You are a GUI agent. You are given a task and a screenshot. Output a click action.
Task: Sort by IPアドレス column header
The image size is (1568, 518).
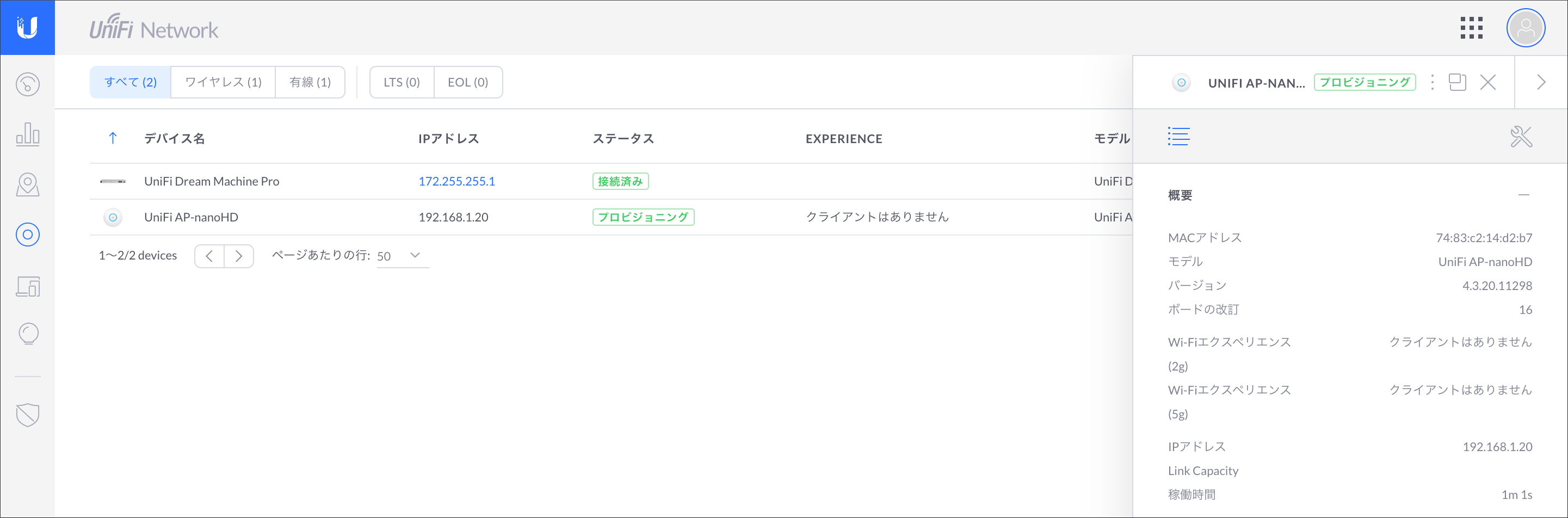tap(449, 139)
